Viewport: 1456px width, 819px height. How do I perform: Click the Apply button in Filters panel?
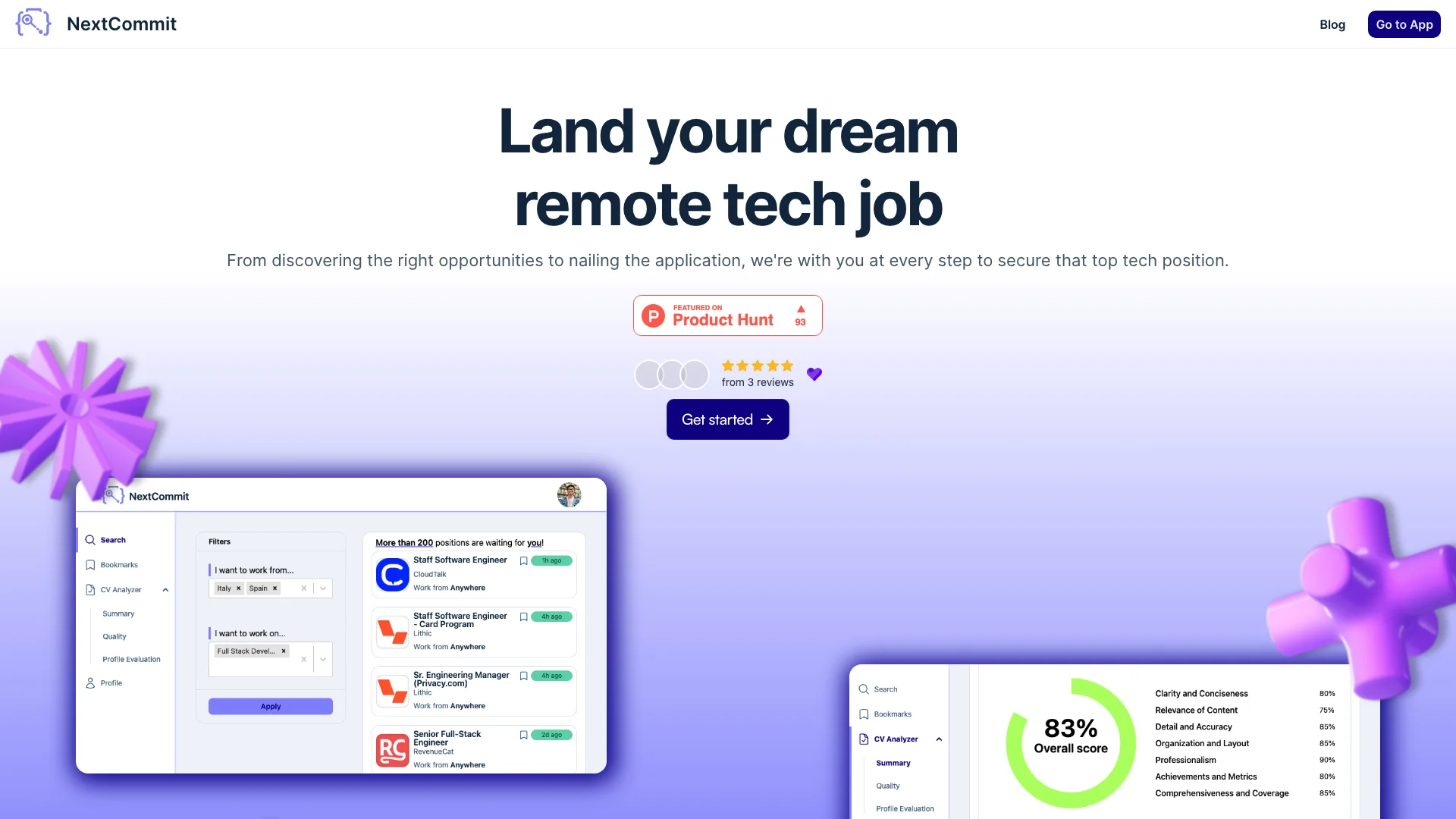point(270,706)
